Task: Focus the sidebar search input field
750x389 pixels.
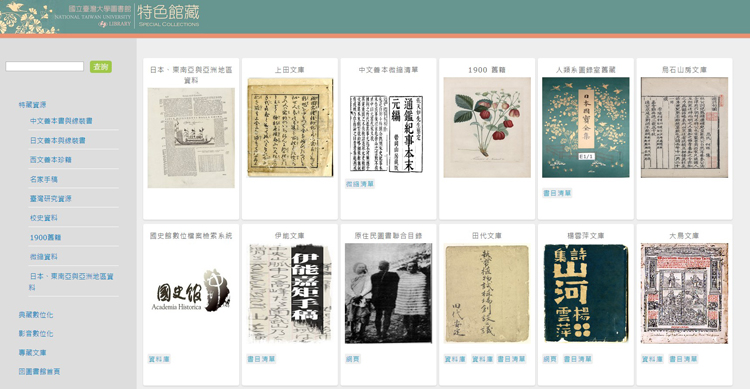Action: pyautogui.click(x=44, y=67)
